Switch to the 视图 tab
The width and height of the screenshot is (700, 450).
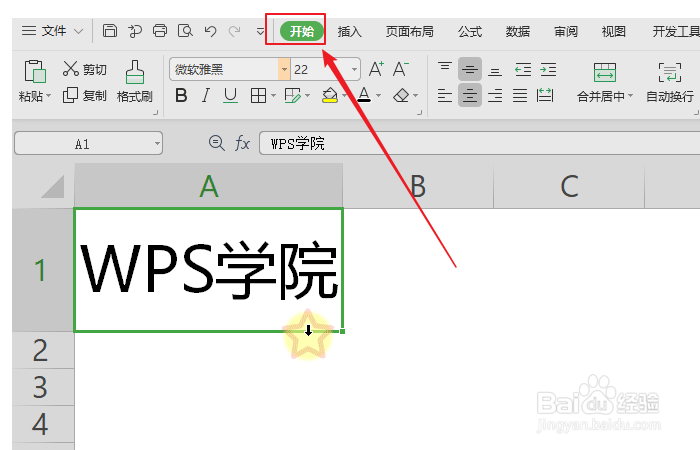pos(613,31)
